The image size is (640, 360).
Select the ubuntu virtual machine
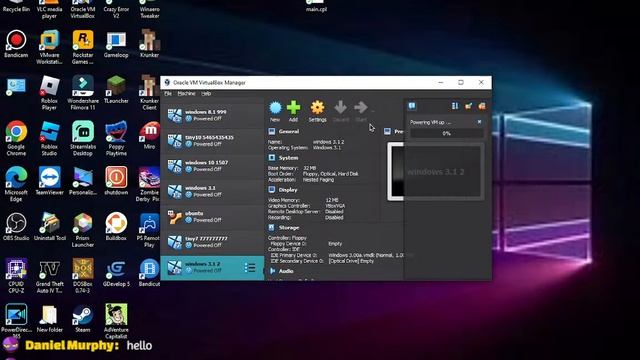click(212, 217)
